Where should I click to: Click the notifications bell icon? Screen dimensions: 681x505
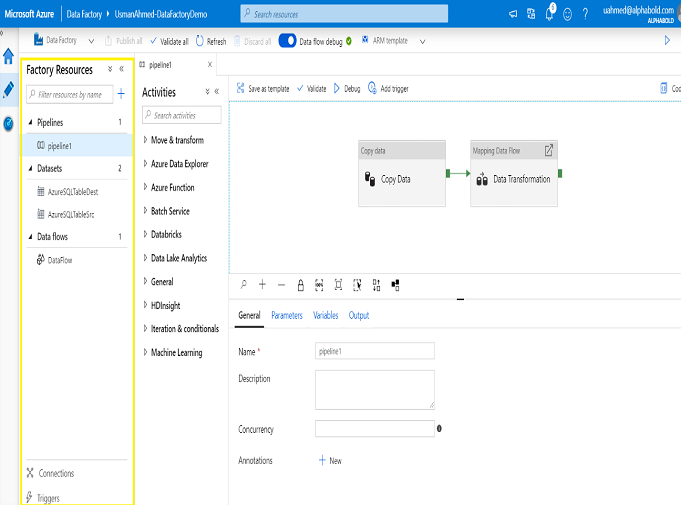point(549,14)
